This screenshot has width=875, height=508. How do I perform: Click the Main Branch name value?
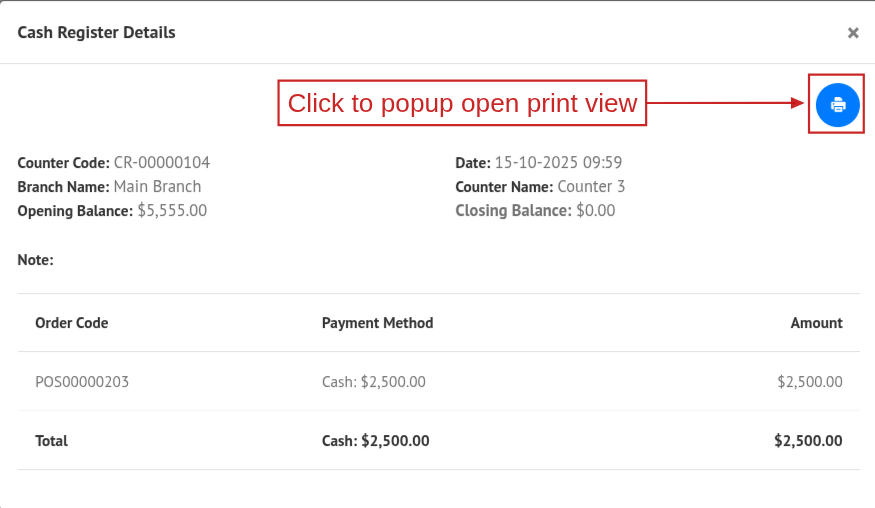pyautogui.click(x=157, y=186)
